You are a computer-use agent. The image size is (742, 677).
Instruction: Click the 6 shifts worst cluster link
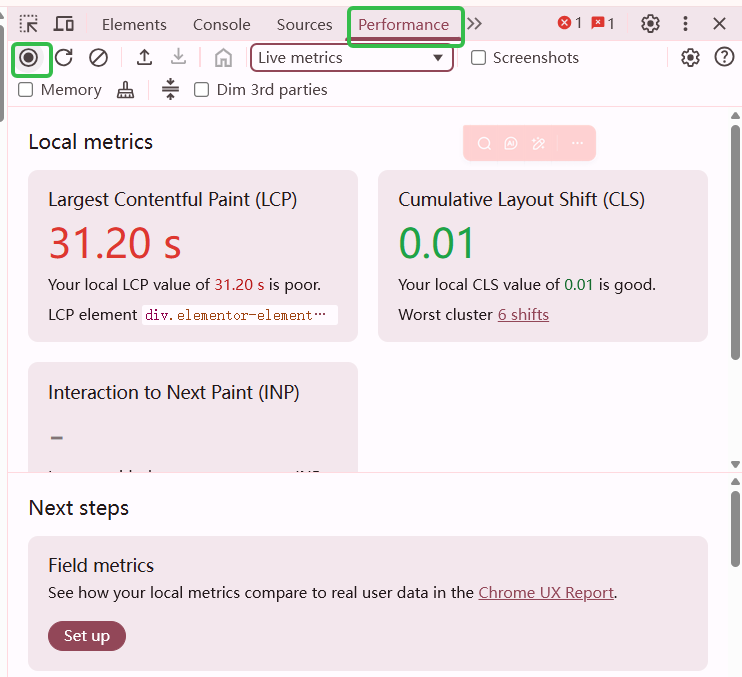523,314
